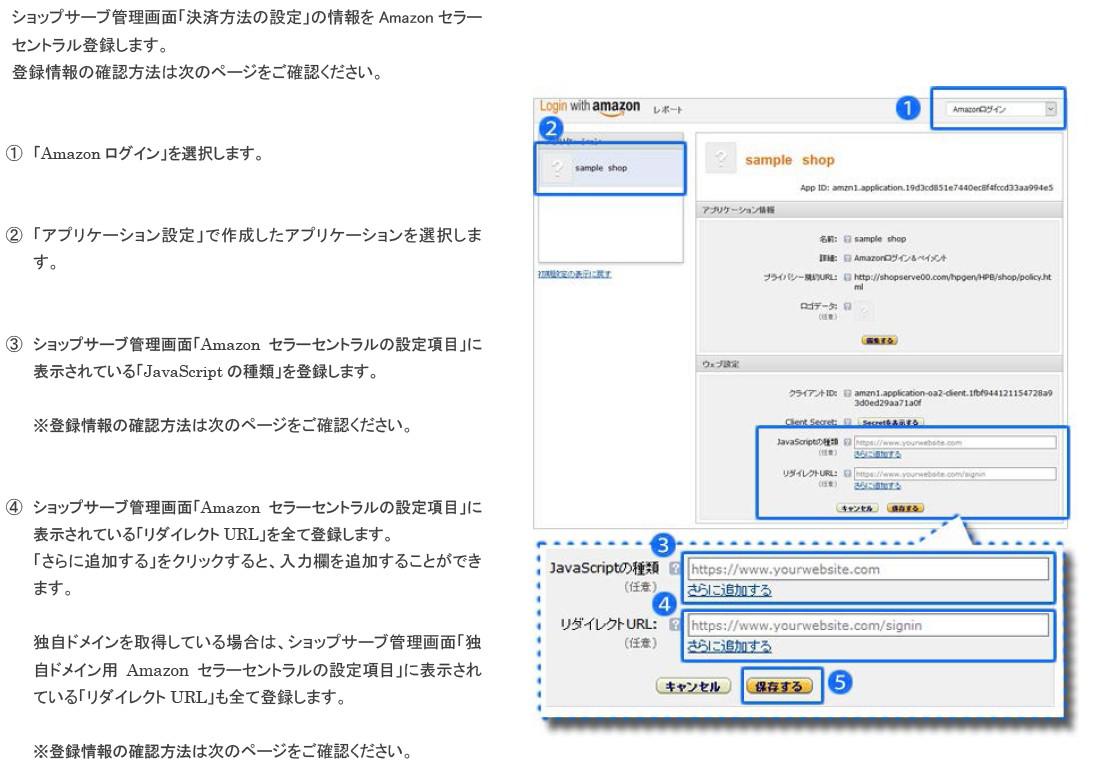
Task: Click the large sample shop header placeholder image
Action: [x=721, y=158]
